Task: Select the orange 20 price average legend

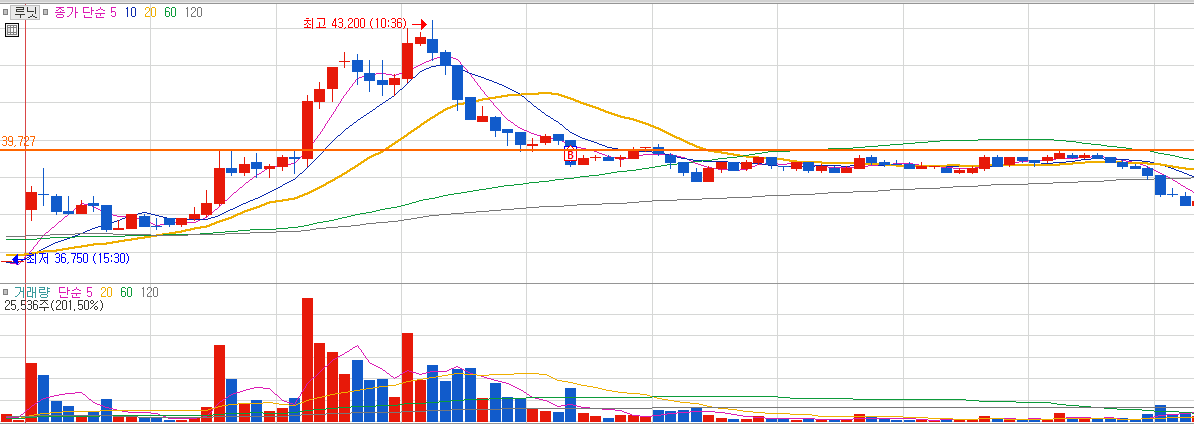Action: [150, 12]
